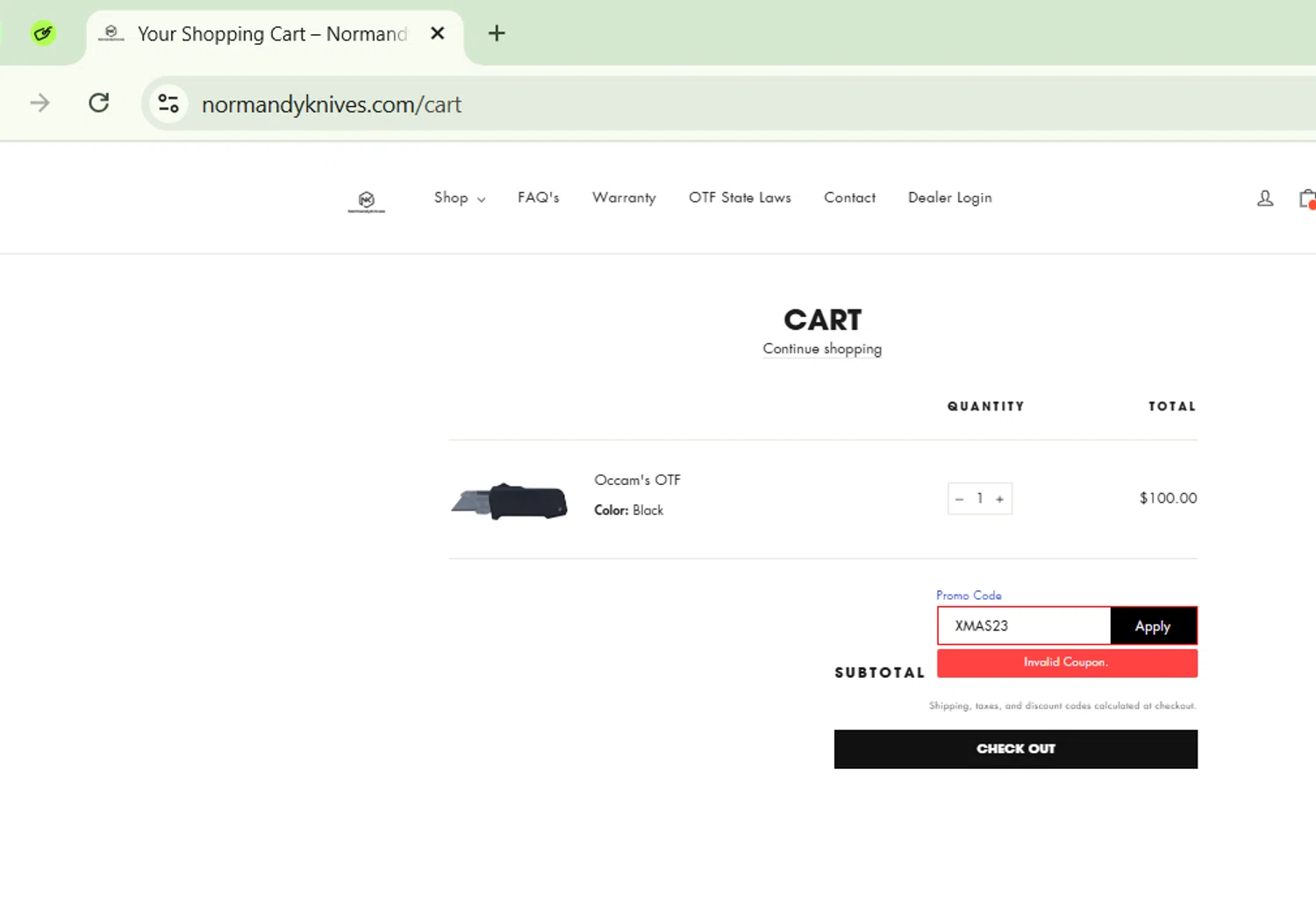This screenshot has width=1316, height=912.
Task: Open a new browser tab
Action: click(x=497, y=33)
